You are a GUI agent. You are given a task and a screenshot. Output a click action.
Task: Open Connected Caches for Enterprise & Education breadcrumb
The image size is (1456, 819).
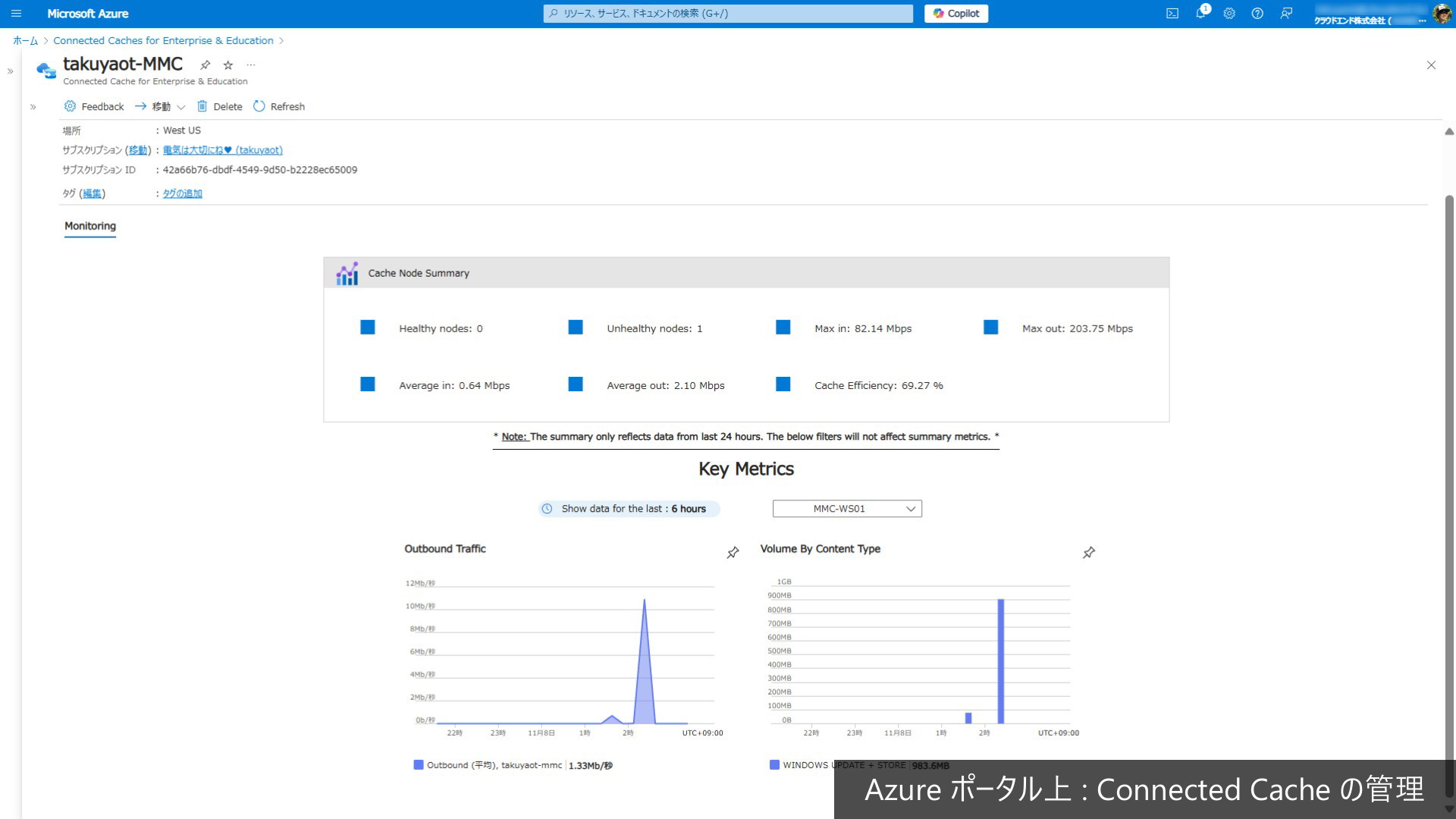pos(163,40)
